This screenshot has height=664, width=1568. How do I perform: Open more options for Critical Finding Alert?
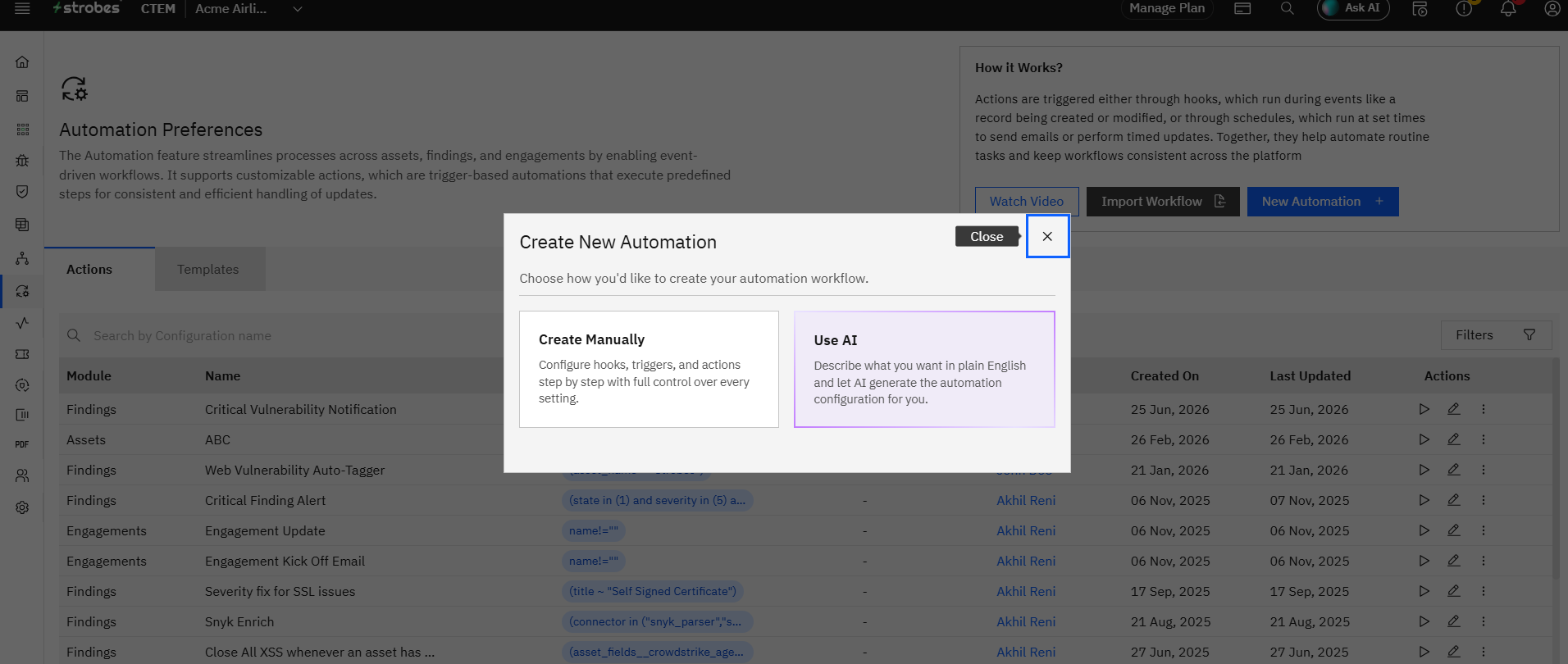pyautogui.click(x=1484, y=500)
